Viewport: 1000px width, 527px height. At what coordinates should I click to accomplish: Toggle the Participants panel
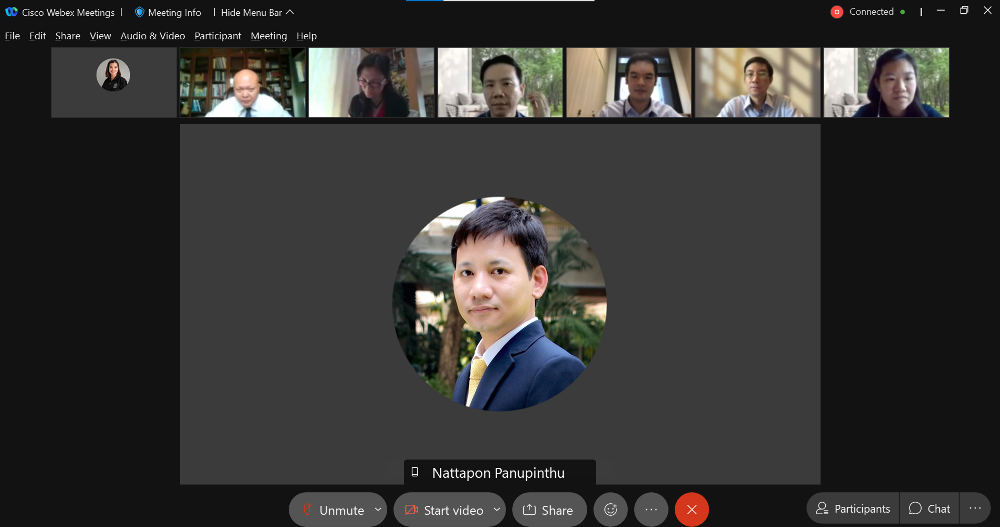pos(853,509)
